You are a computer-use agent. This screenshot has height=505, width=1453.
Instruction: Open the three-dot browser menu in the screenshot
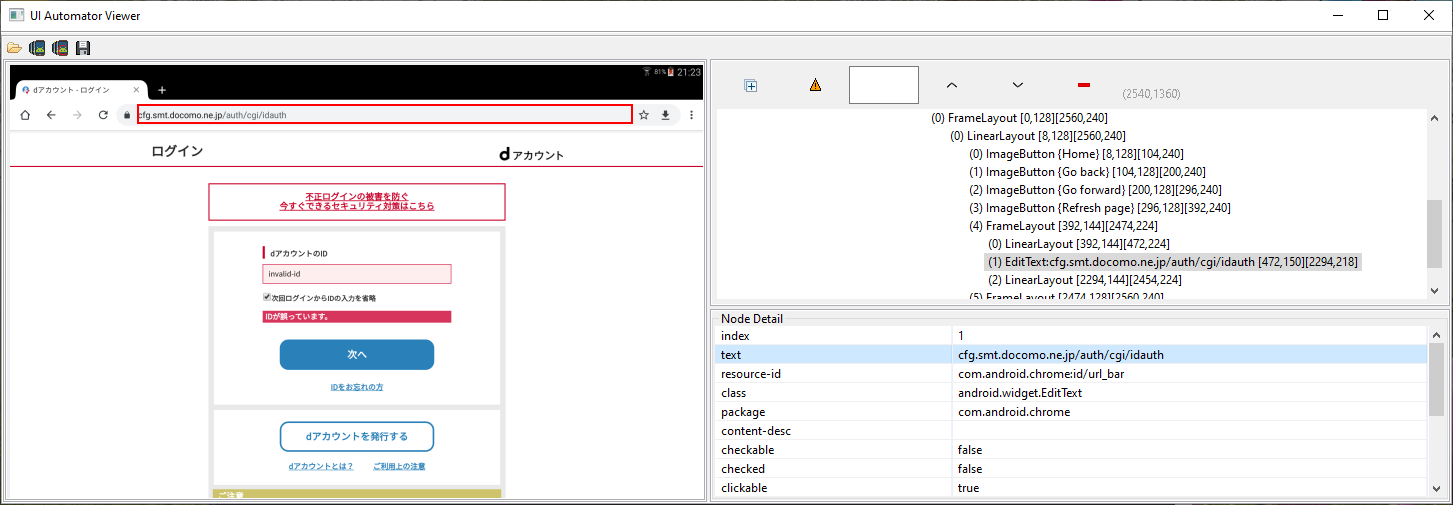click(691, 115)
